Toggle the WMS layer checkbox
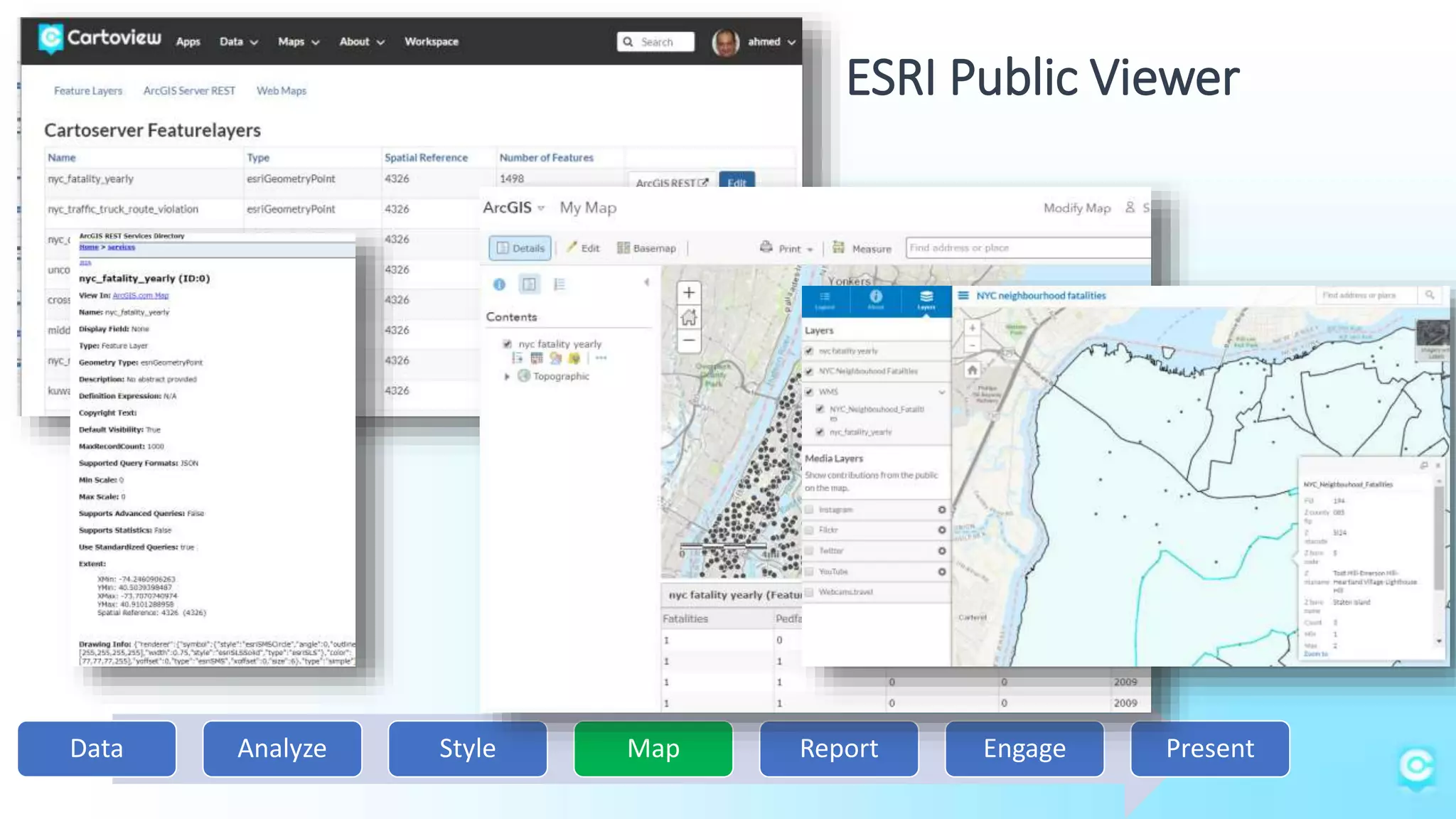Screen dimensions: 1456x819 [809, 392]
